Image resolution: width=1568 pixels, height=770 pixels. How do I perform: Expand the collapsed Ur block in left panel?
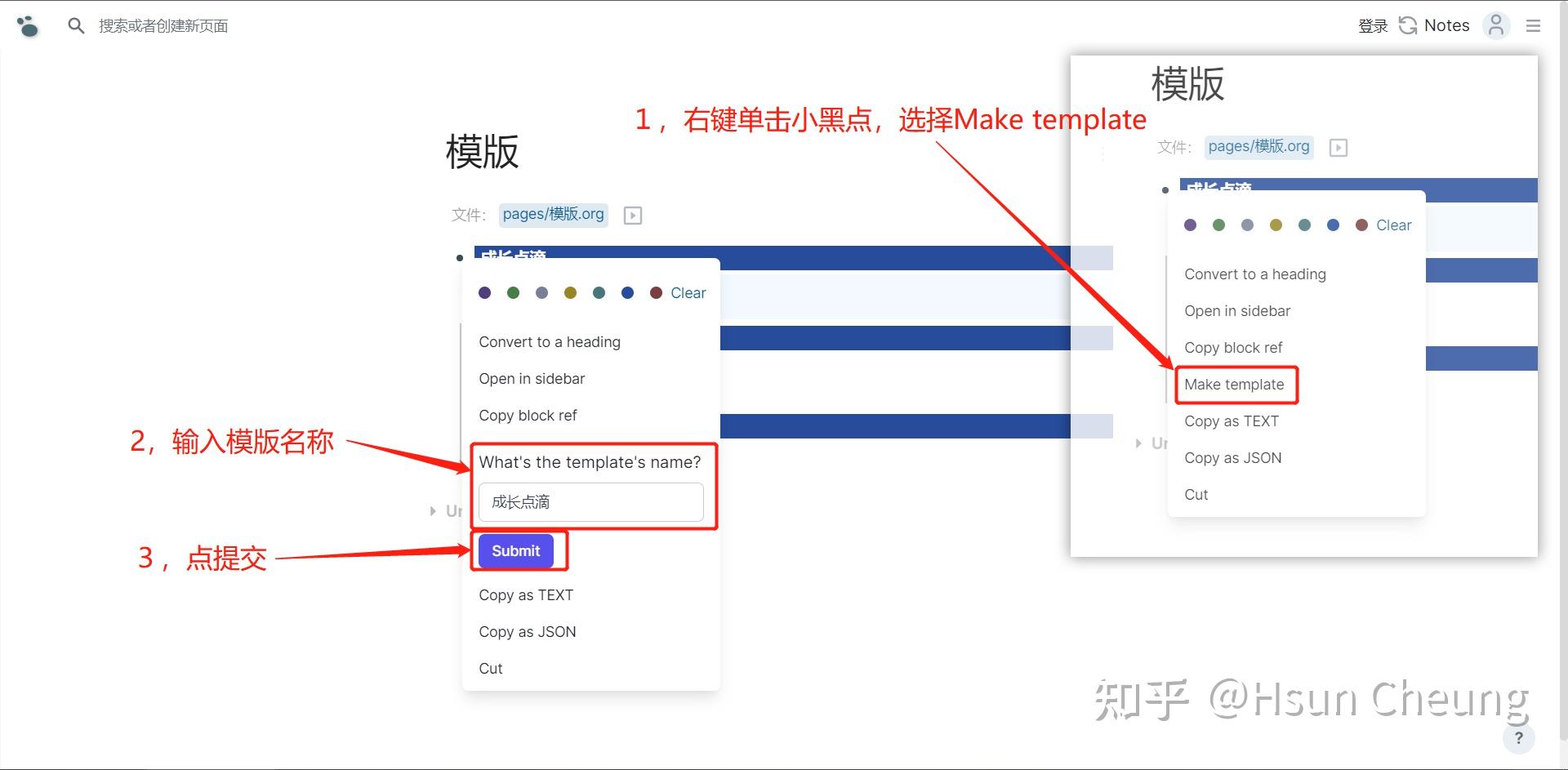tap(433, 511)
